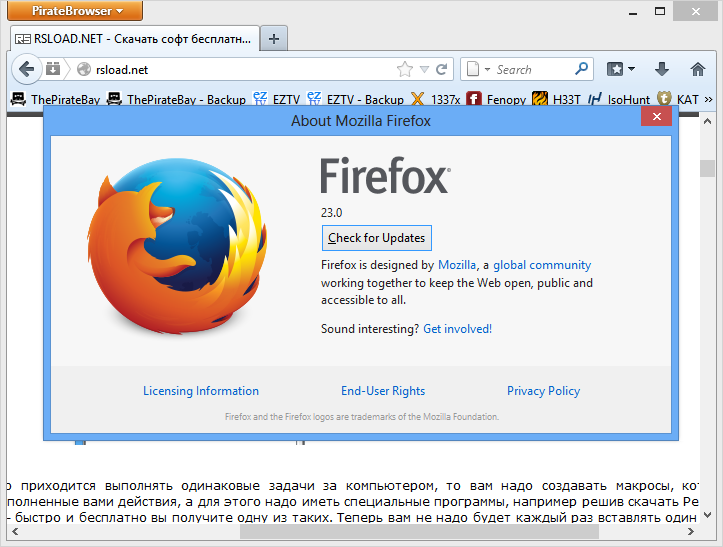
Task: Click the vertical scrollbar down arrow
Action: [x=707, y=515]
